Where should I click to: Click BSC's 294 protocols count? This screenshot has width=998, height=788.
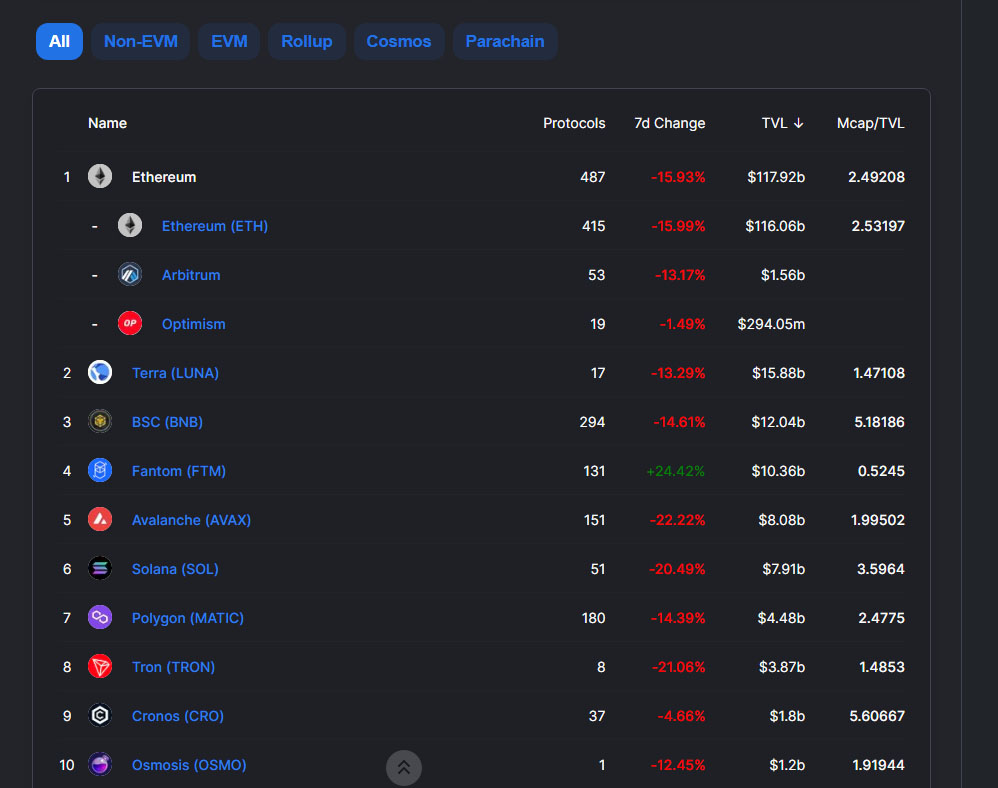[593, 422]
